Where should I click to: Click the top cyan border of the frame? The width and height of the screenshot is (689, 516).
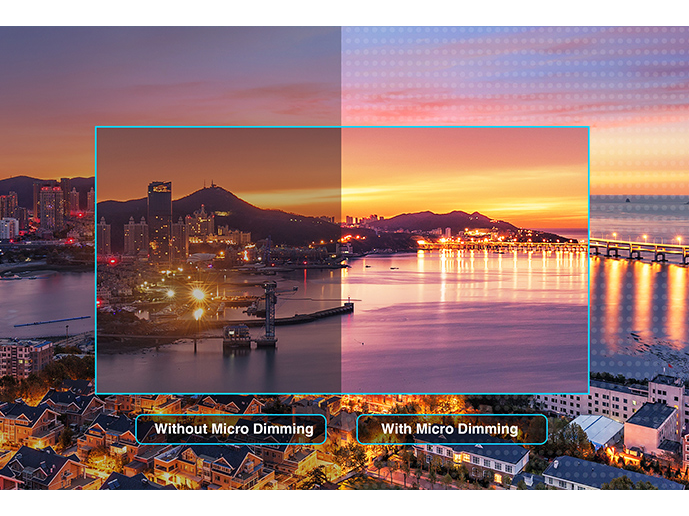[x=341, y=127]
